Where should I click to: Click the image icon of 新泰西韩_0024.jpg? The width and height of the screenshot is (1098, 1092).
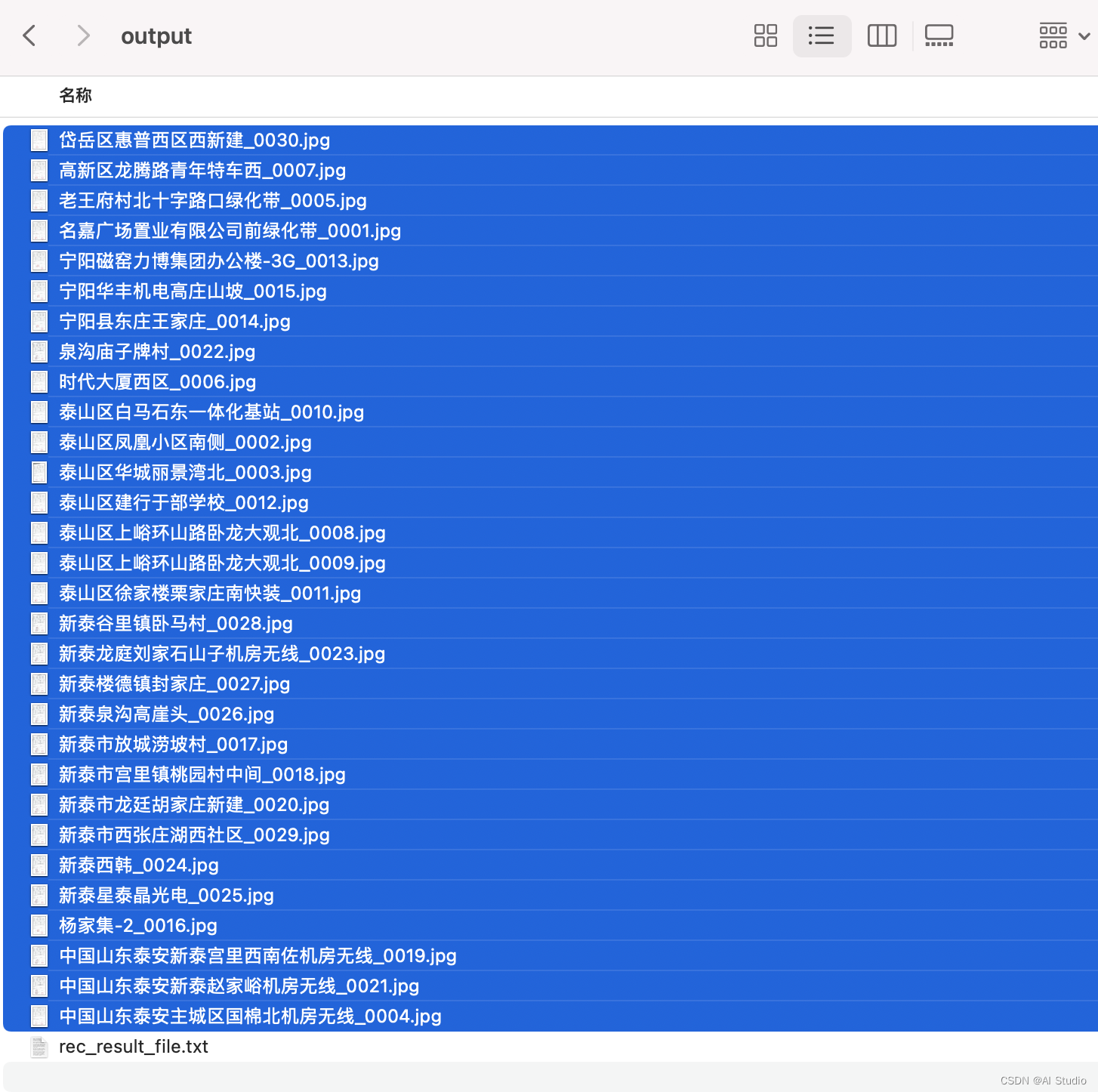(x=39, y=865)
